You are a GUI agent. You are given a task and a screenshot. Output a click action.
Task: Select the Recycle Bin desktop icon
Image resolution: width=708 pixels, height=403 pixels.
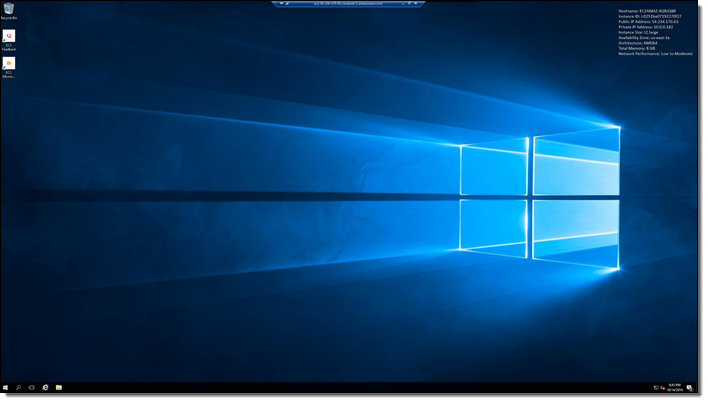(9, 10)
